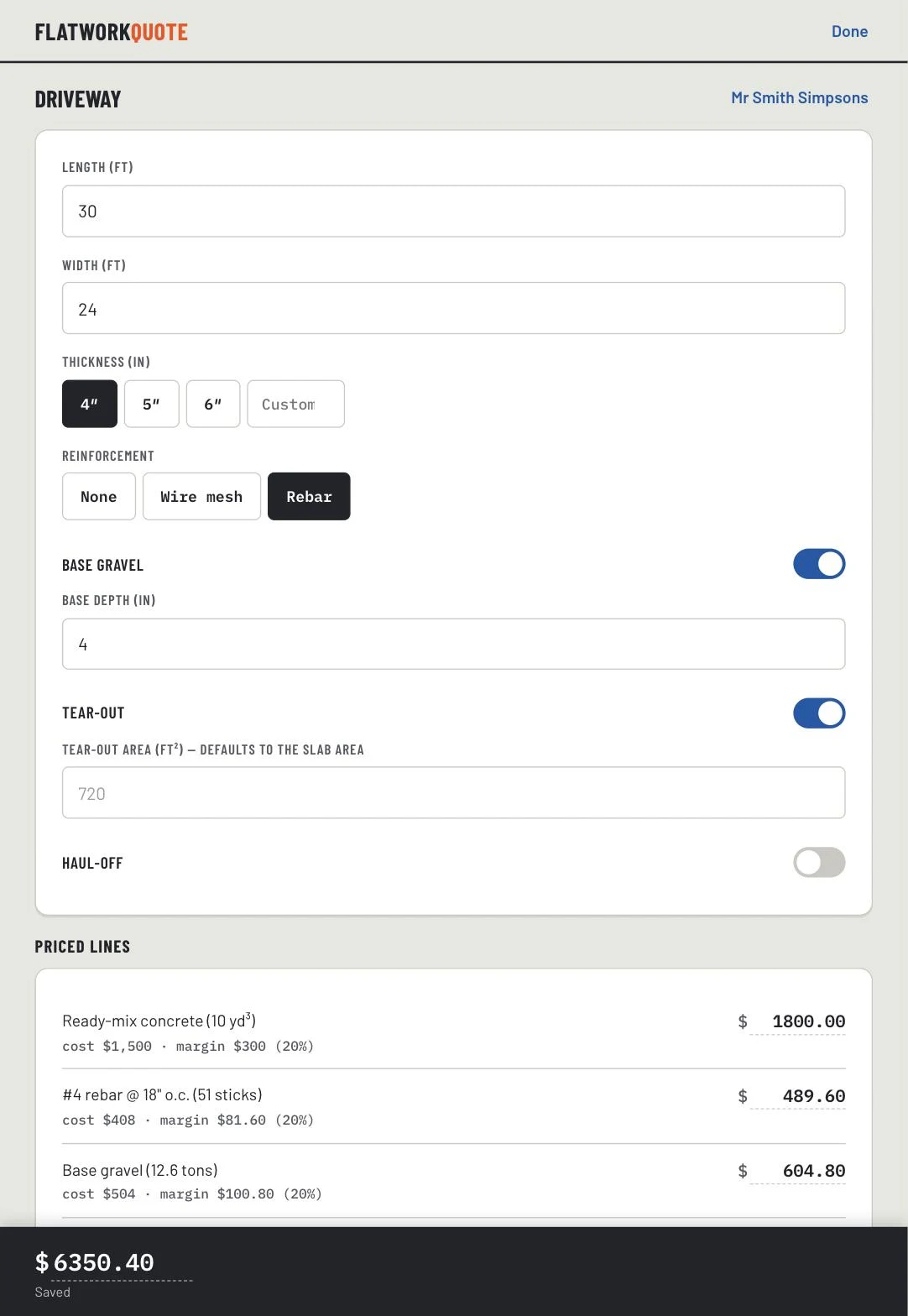Viewport: 908px width, 1316px height.
Task: Click the Length (ft) input field
Action: pos(453,211)
